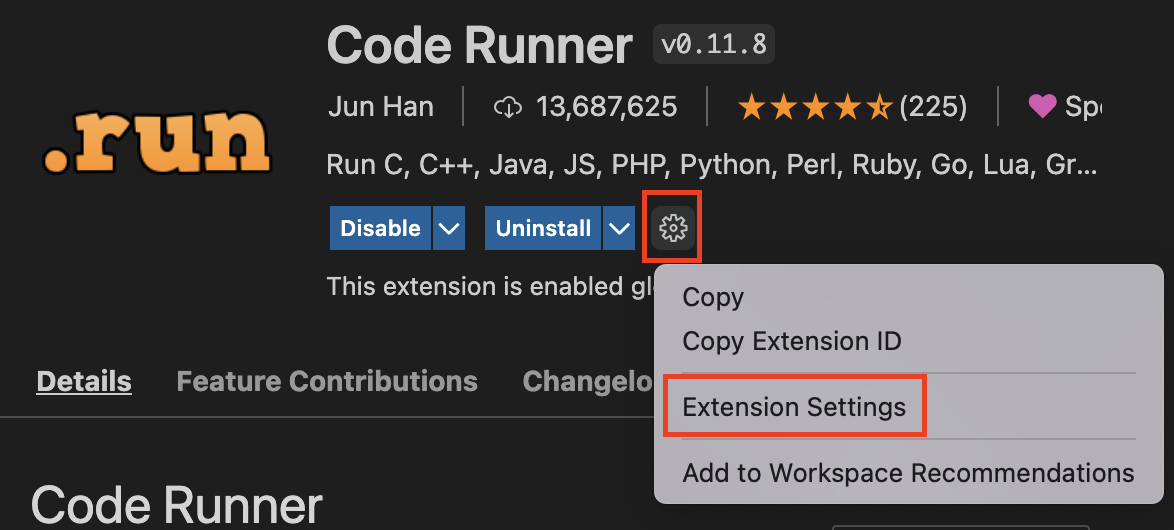The width and height of the screenshot is (1174, 530).
Task: Expand the Disable button dropdown arrow
Action: (448, 228)
